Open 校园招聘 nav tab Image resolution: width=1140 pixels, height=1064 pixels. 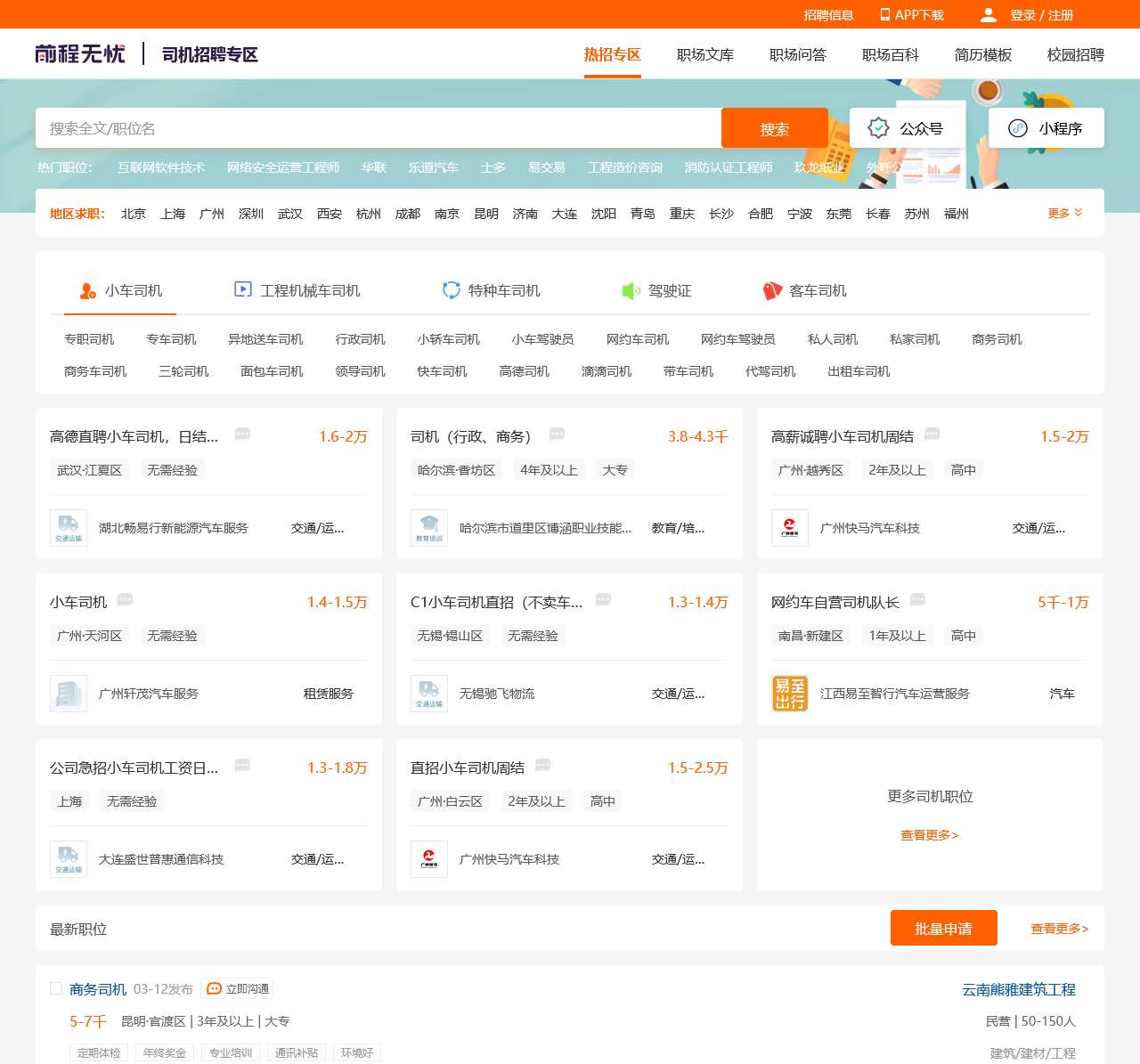tap(1076, 54)
